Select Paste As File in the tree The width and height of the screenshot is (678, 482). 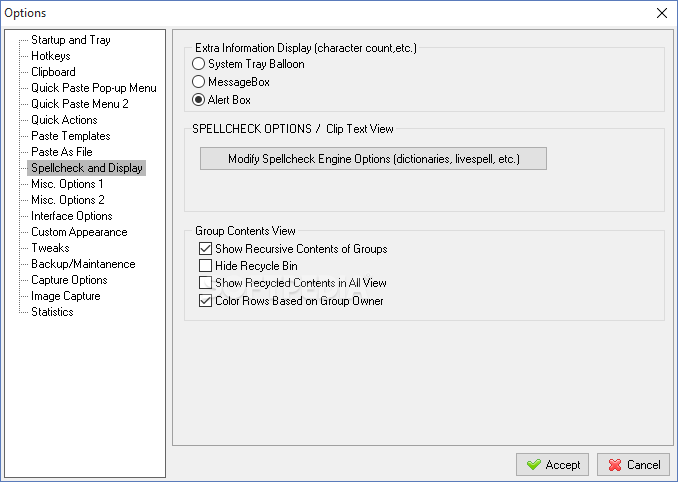[x=62, y=152]
